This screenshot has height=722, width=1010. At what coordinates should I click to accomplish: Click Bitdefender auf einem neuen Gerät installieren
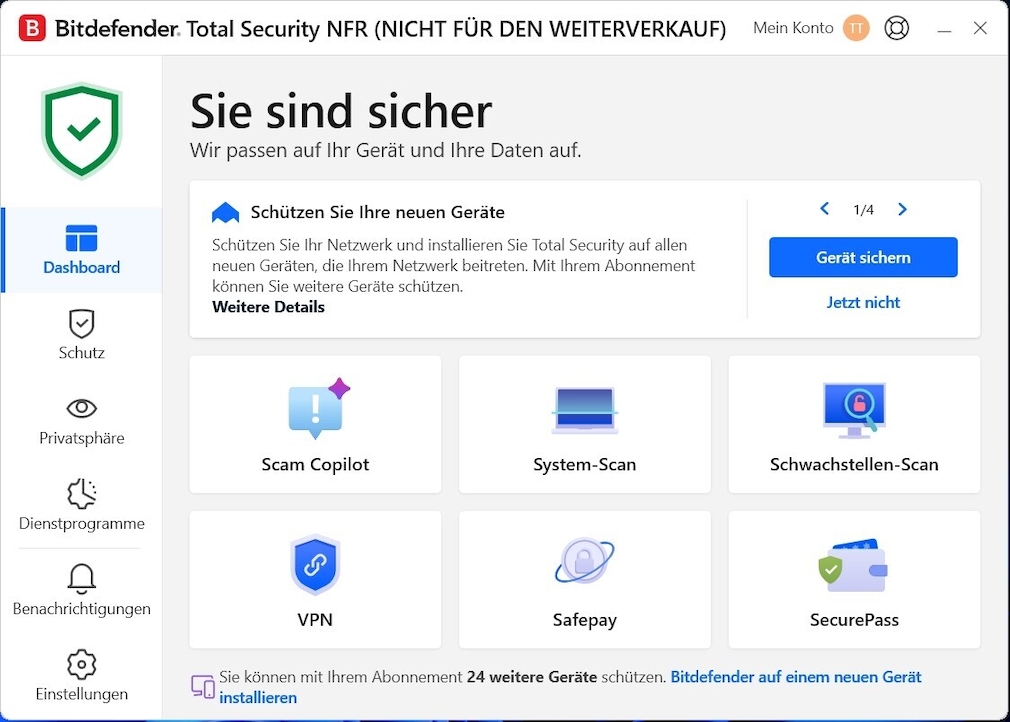click(x=795, y=677)
